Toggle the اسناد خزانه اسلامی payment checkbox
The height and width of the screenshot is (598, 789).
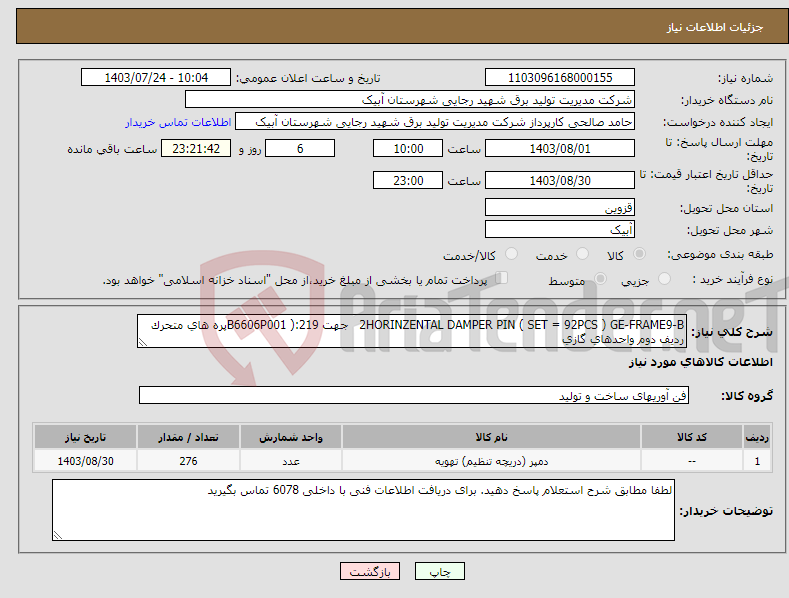(501, 278)
